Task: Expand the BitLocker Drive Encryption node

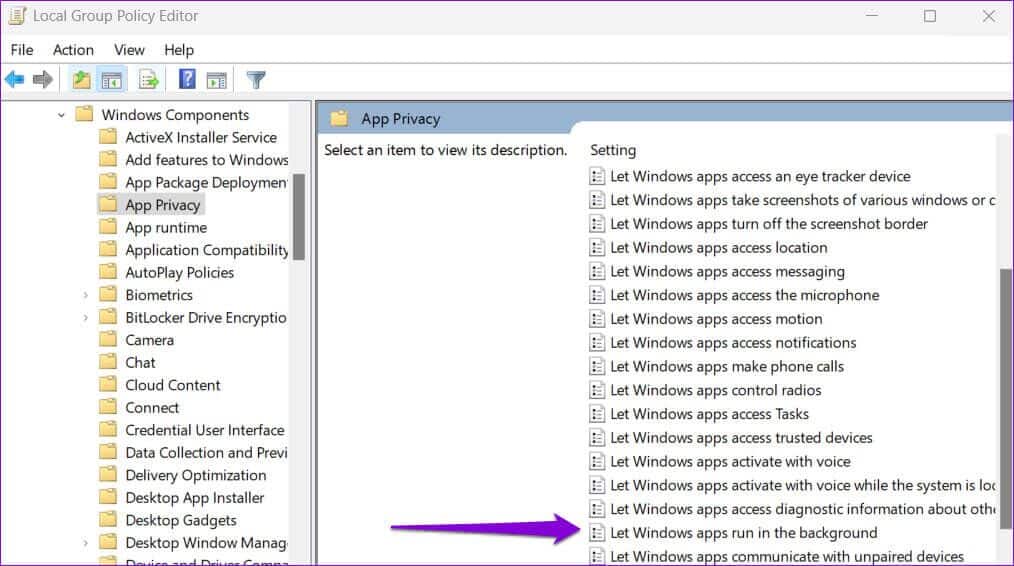Action: click(86, 318)
